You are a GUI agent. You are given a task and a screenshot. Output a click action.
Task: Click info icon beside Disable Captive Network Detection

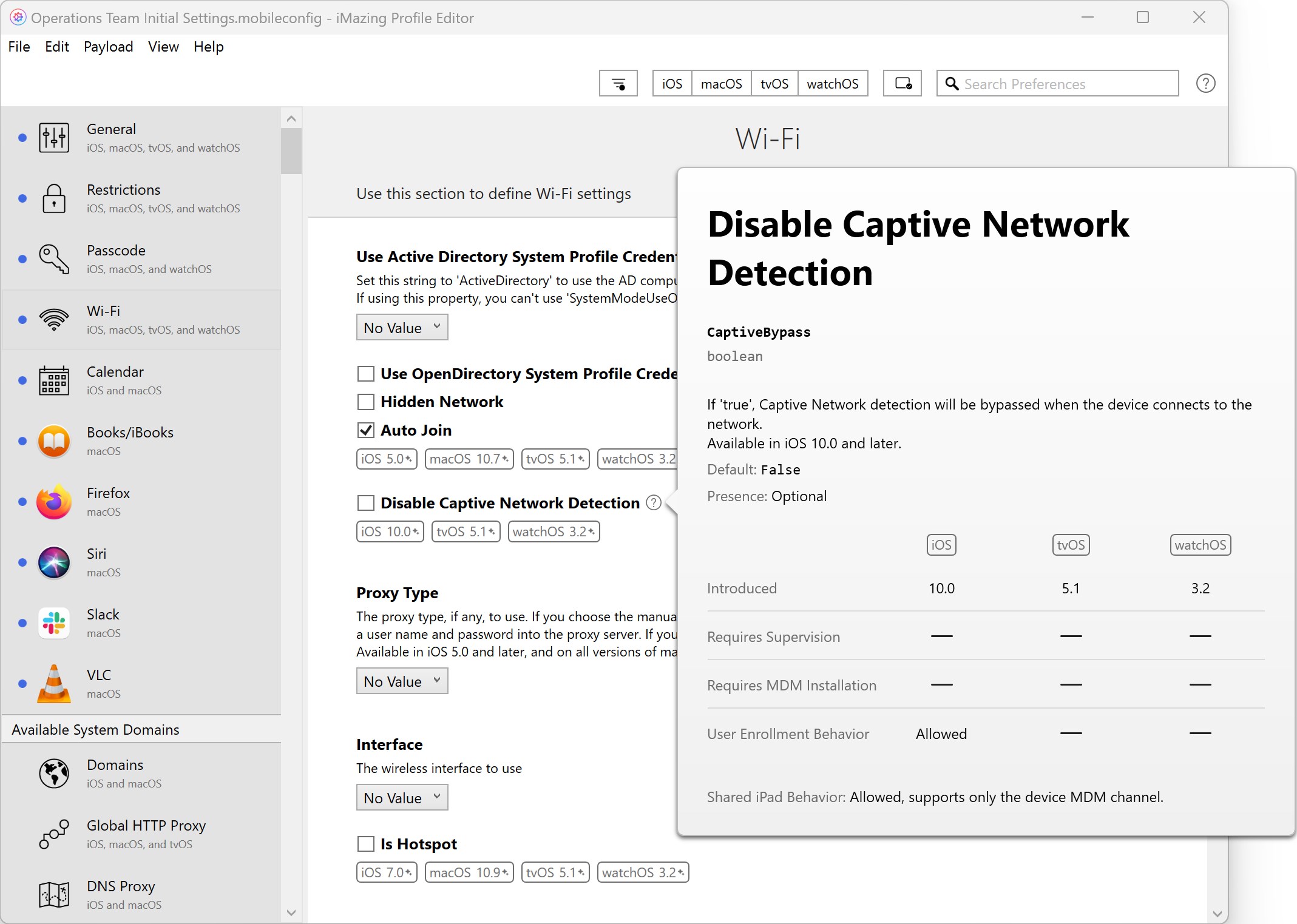(x=654, y=503)
